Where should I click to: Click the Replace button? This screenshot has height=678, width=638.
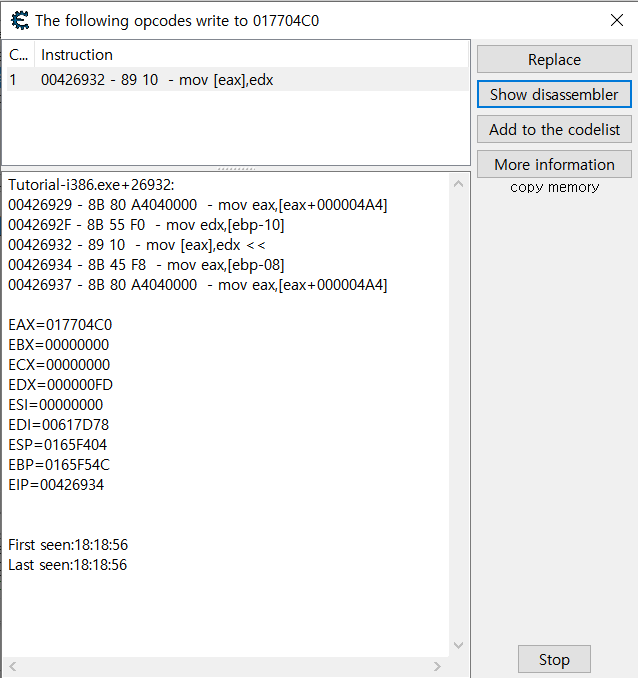pos(554,59)
